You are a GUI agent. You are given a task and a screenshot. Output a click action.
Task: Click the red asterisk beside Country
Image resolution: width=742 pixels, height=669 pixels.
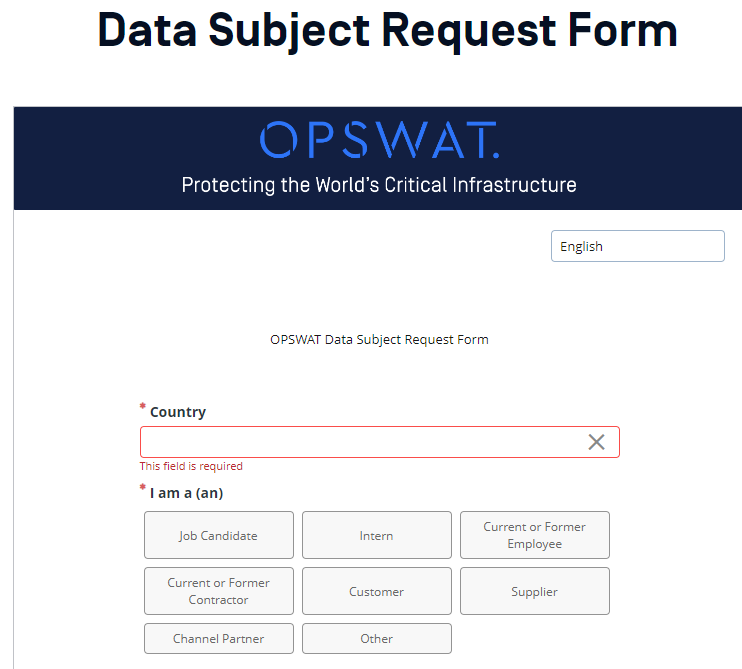coord(142,406)
